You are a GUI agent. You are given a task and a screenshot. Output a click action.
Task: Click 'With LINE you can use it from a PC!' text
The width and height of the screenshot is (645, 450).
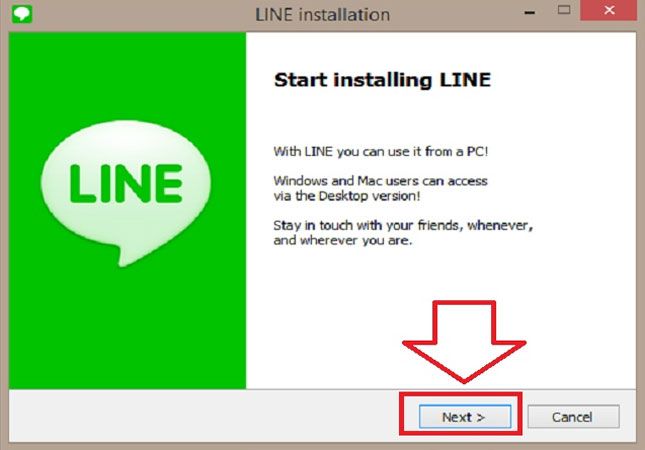pos(381,151)
